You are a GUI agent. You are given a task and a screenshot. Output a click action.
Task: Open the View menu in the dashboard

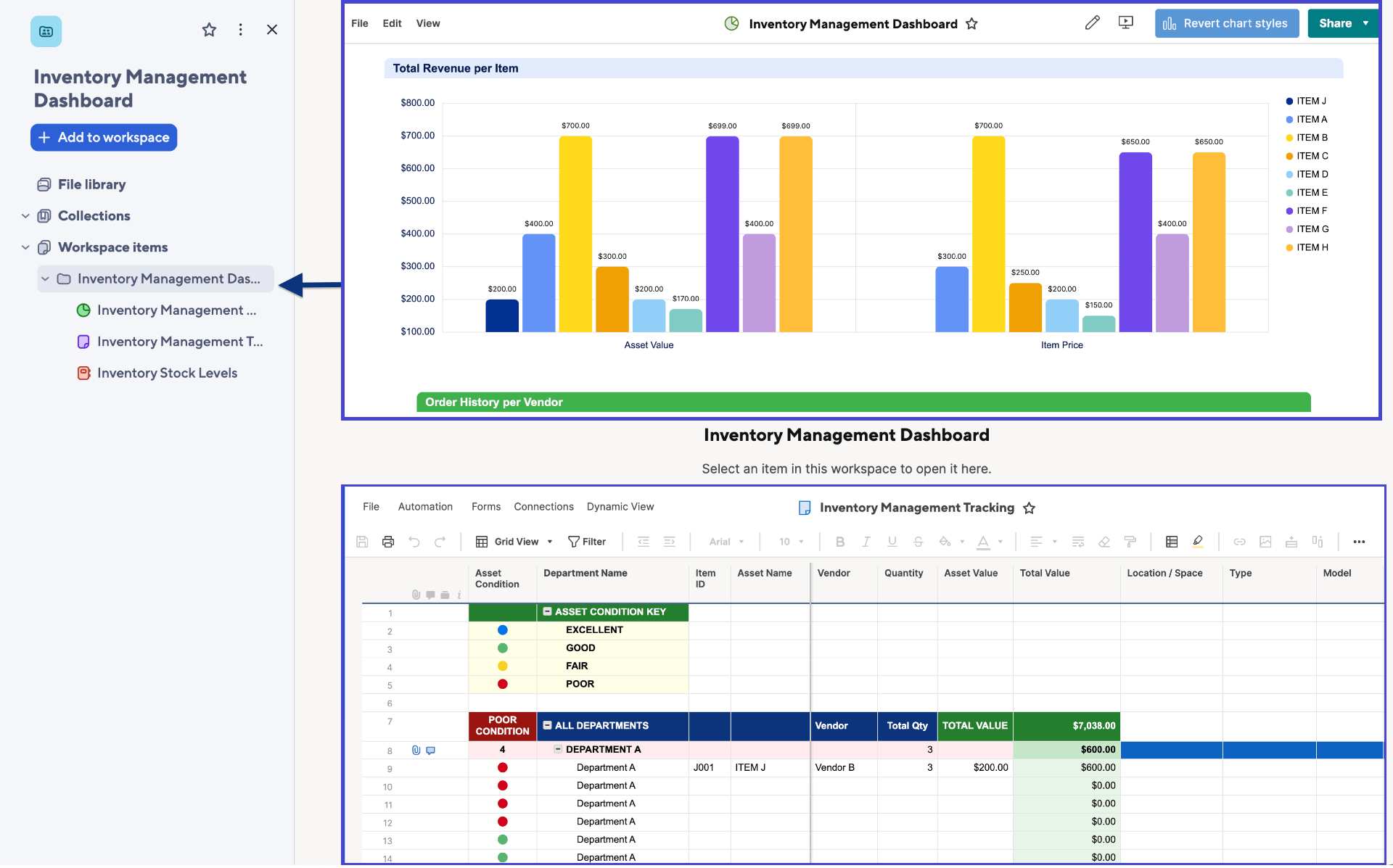tap(428, 22)
